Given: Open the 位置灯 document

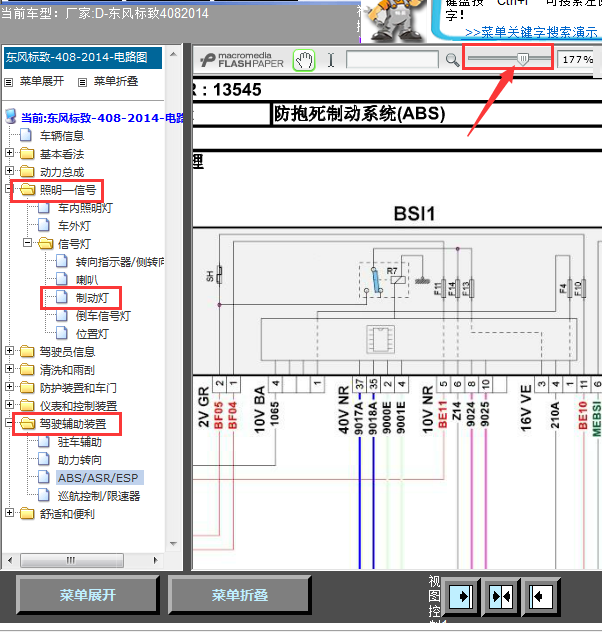Looking at the screenshot, I should tap(92, 334).
